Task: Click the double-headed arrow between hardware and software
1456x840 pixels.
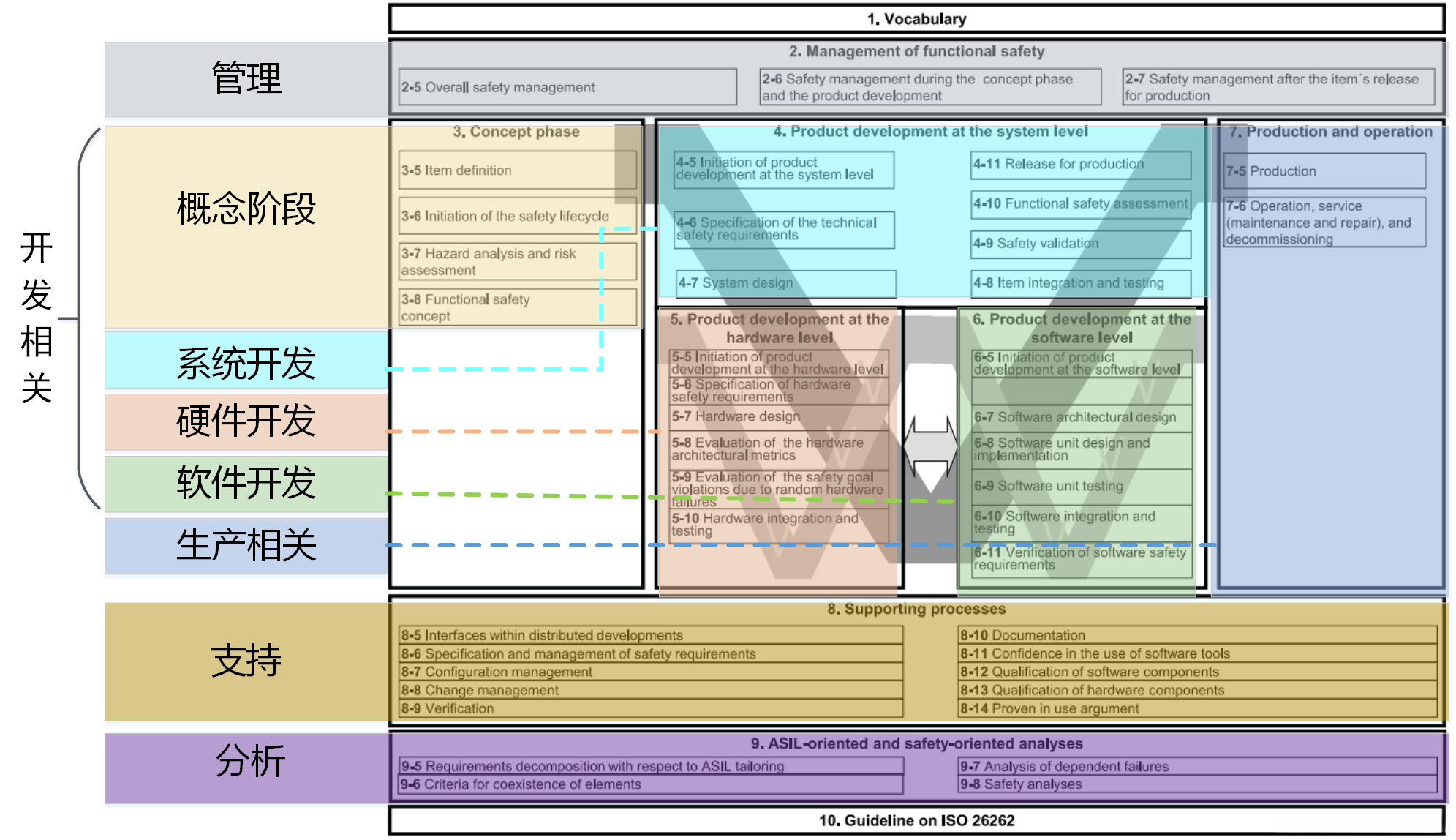Action: pyautogui.click(x=930, y=446)
